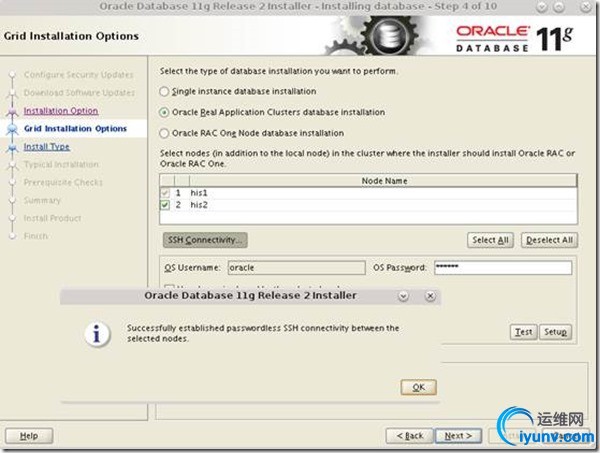The width and height of the screenshot is (600, 453).
Task: Open the Installation Option step link
Action: 61,111
